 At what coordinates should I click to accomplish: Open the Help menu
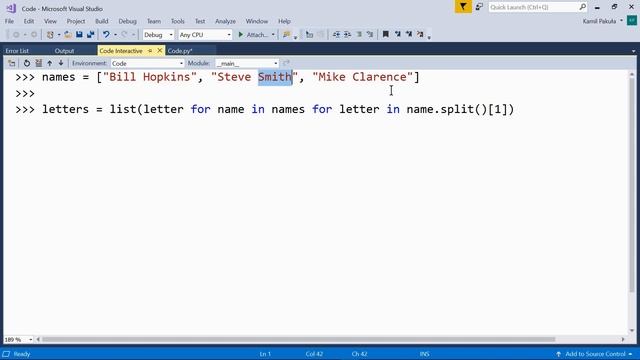pyautogui.click(x=284, y=21)
